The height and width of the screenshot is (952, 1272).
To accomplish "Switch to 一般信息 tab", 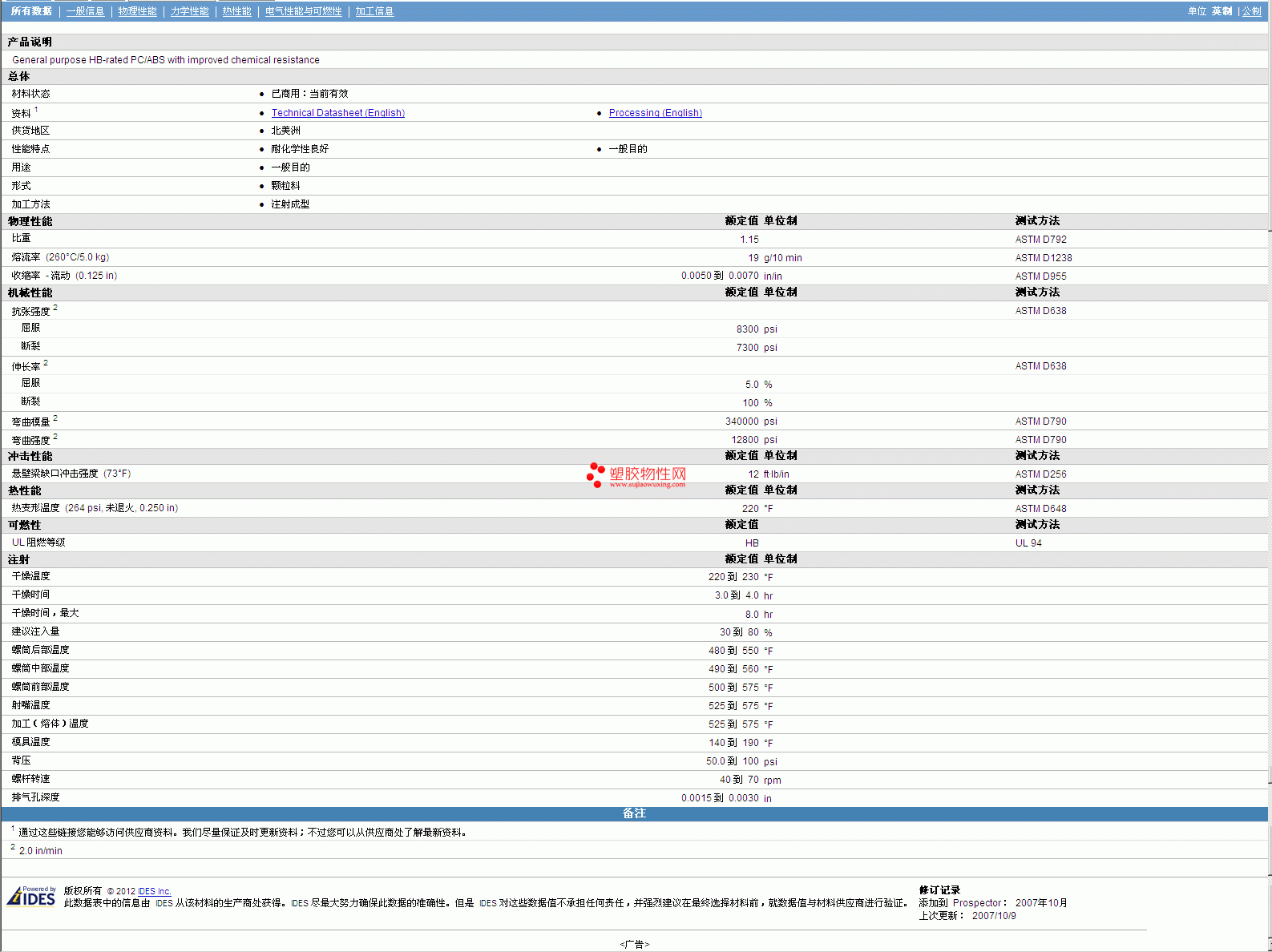I will (85, 11).
